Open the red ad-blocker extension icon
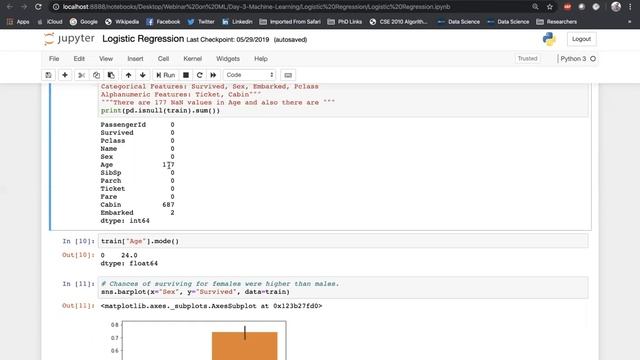This screenshot has height=360, width=640. tap(567, 7)
